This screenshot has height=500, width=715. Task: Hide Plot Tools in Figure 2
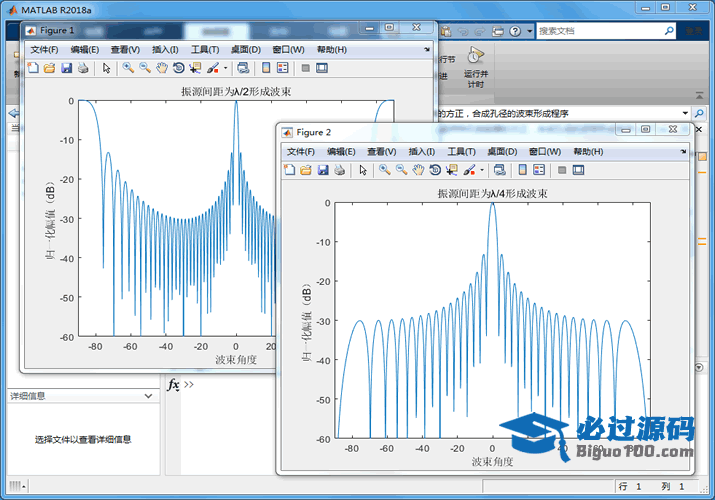[x=562, y=170]
